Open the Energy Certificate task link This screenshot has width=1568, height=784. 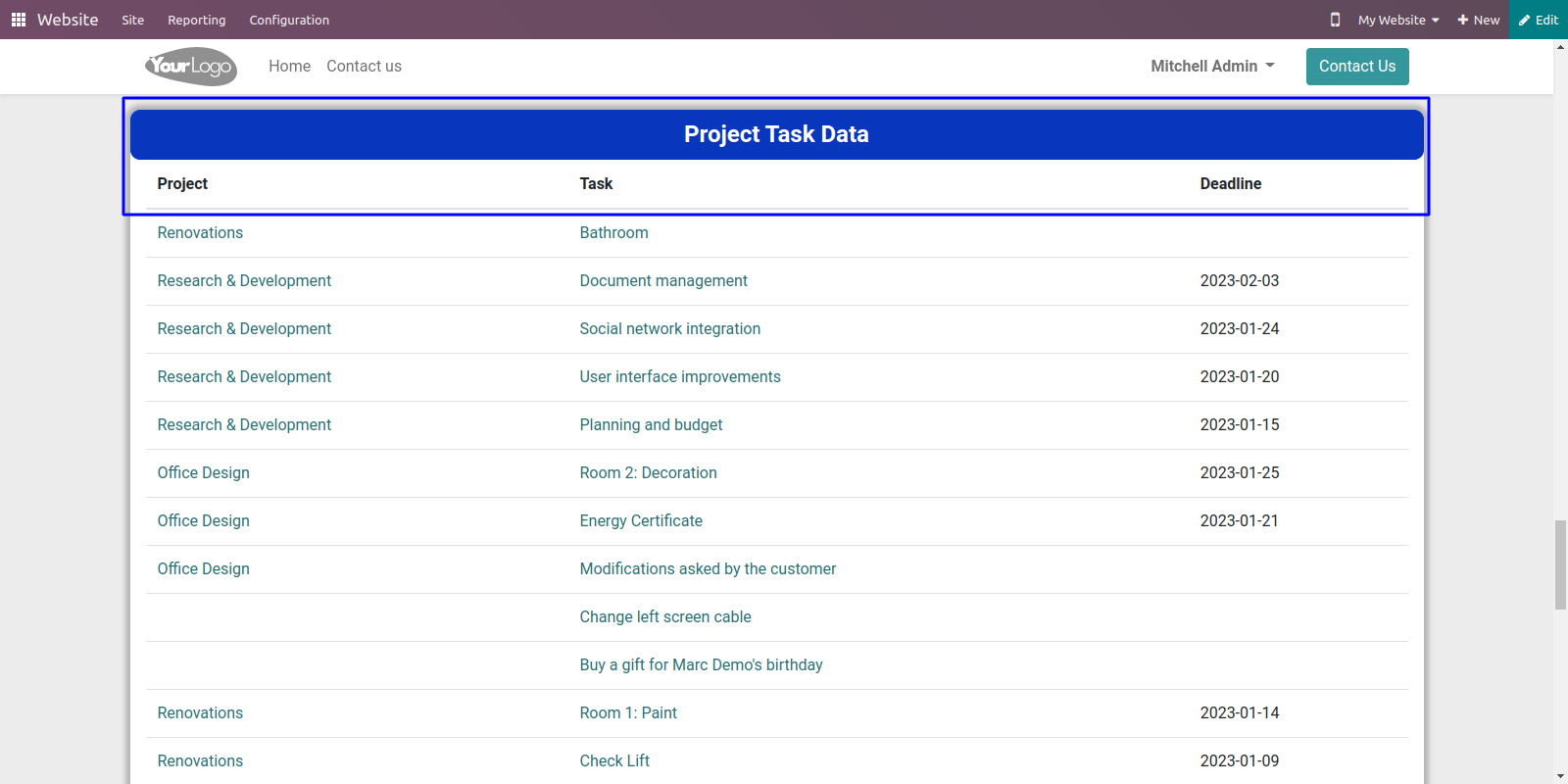641,520
